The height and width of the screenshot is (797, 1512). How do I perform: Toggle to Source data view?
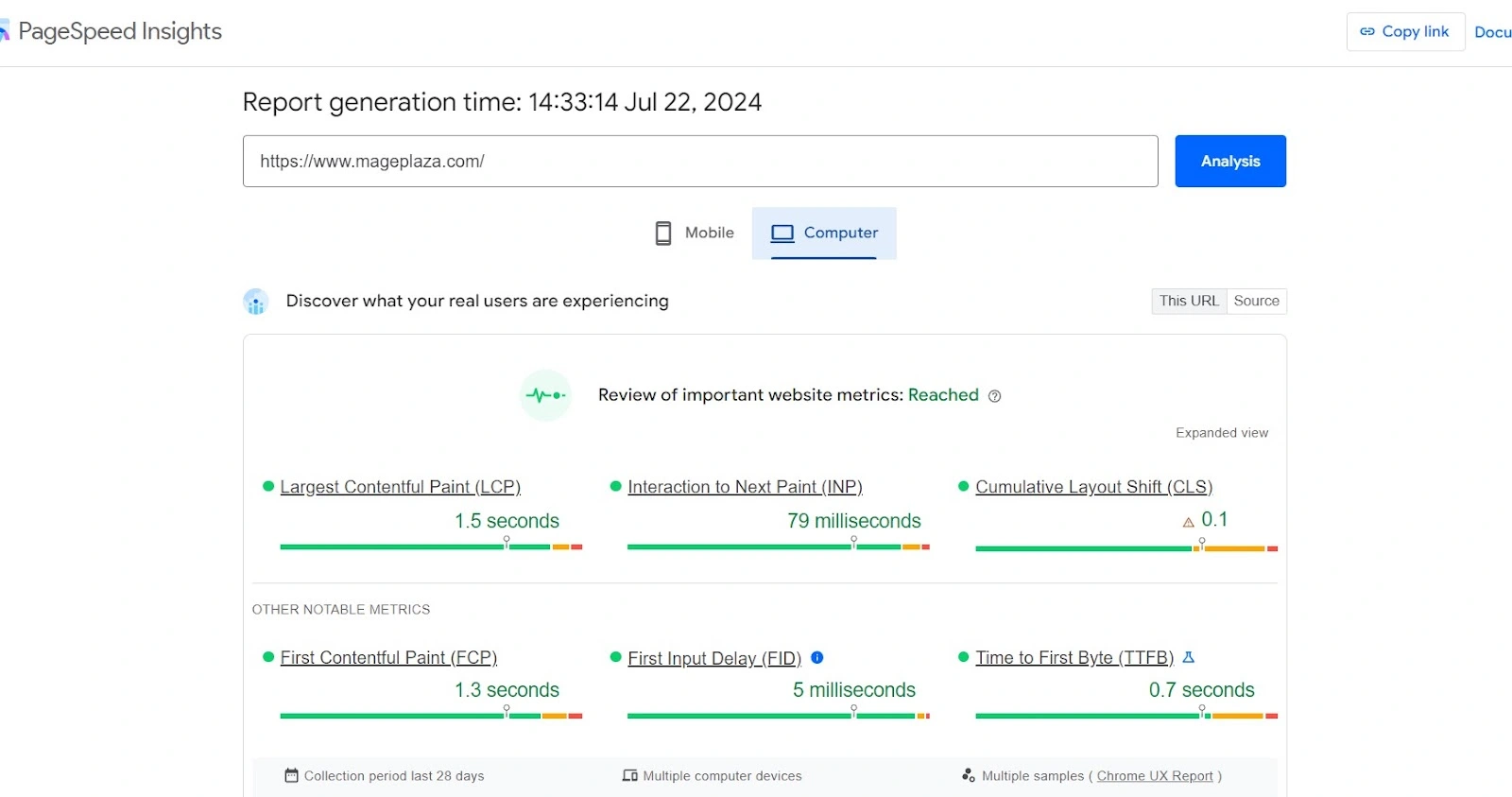(x=1256, y=301)
